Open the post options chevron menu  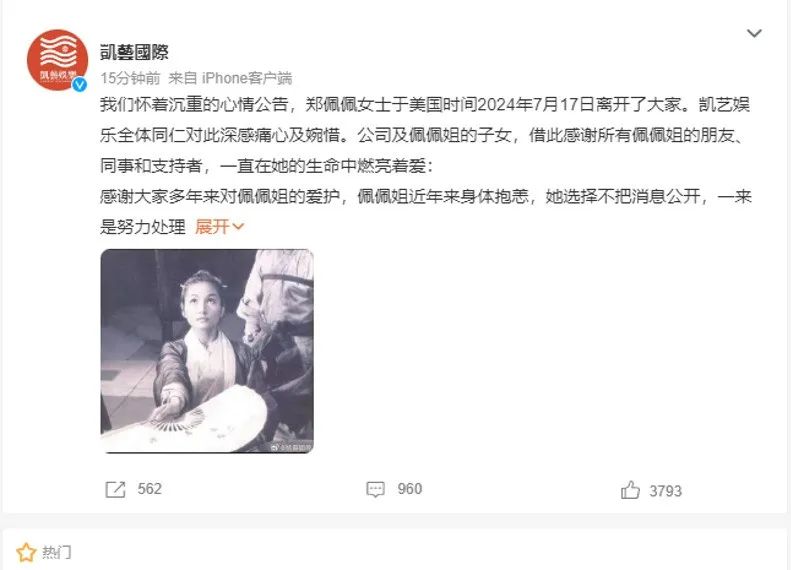coord(754,33)
